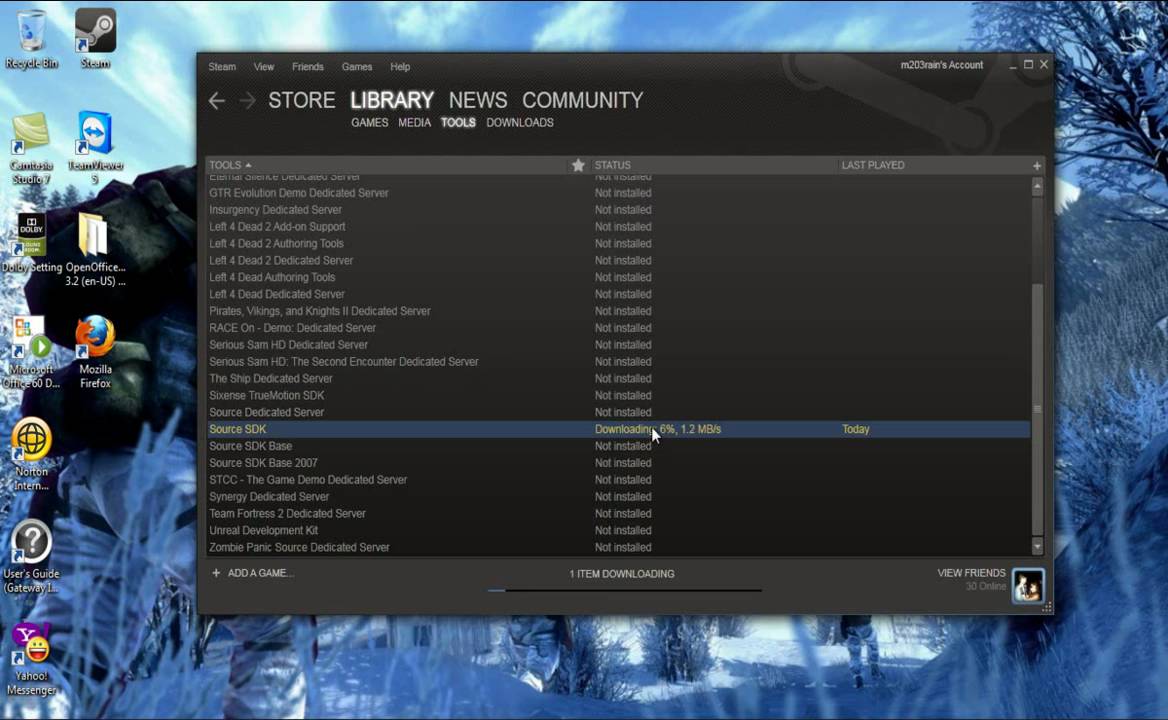This screenshot has height=720, width=1168.
Task: Select Left 4 Dead Dedicated Server
Action: click(x=618, y=294)
